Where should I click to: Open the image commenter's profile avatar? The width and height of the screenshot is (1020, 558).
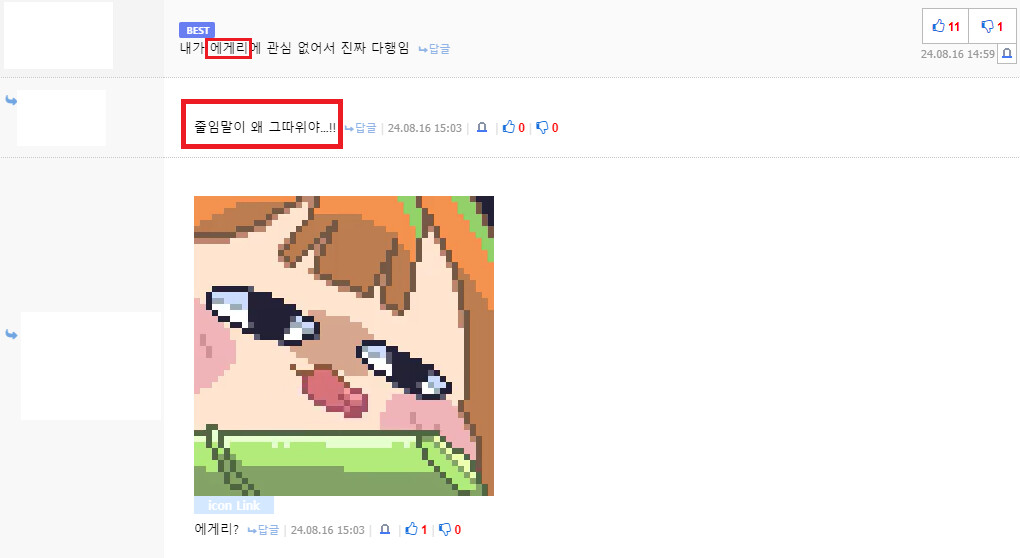91,365
